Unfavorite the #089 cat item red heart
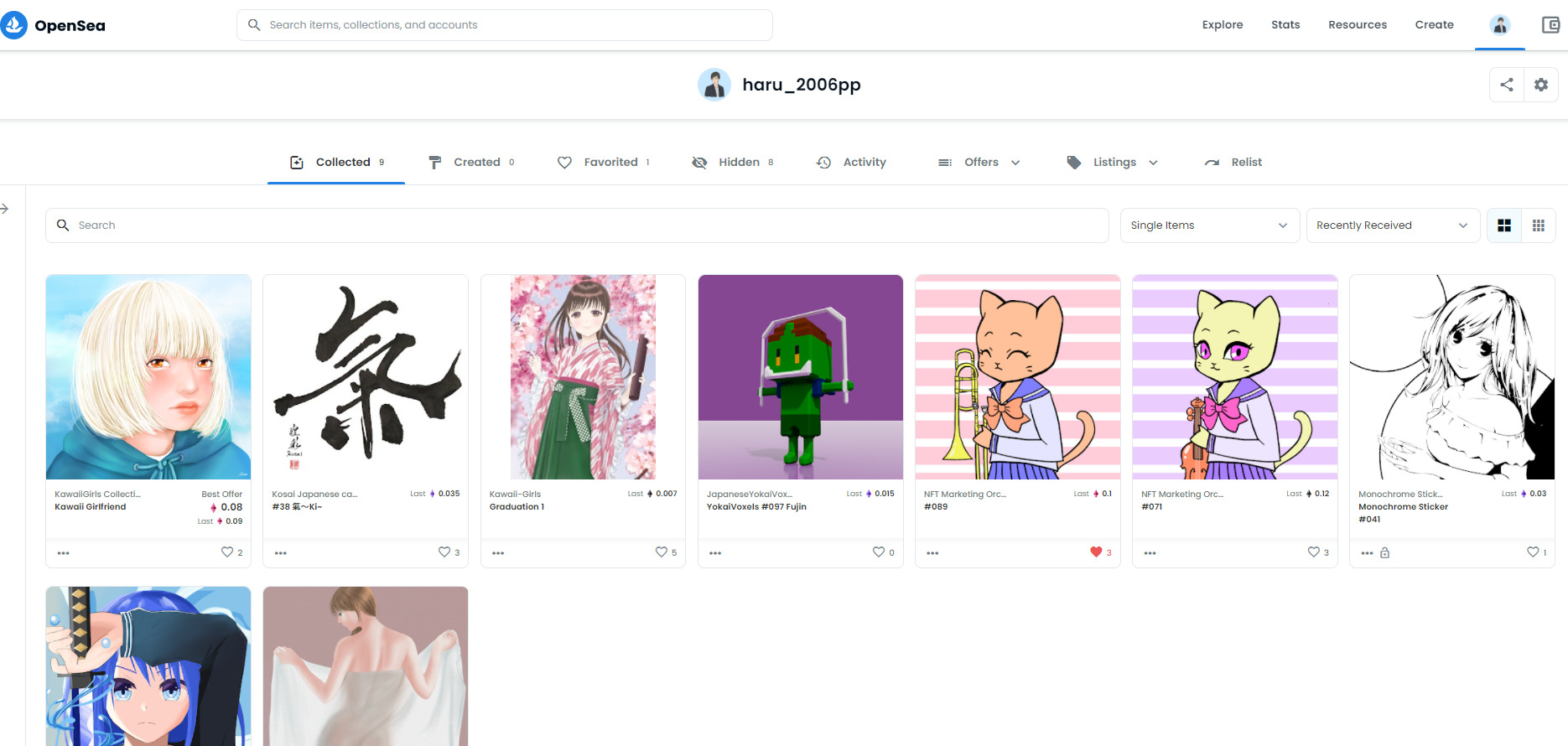The height and width of the screenshot is (746, 1568). [1096, 552]
